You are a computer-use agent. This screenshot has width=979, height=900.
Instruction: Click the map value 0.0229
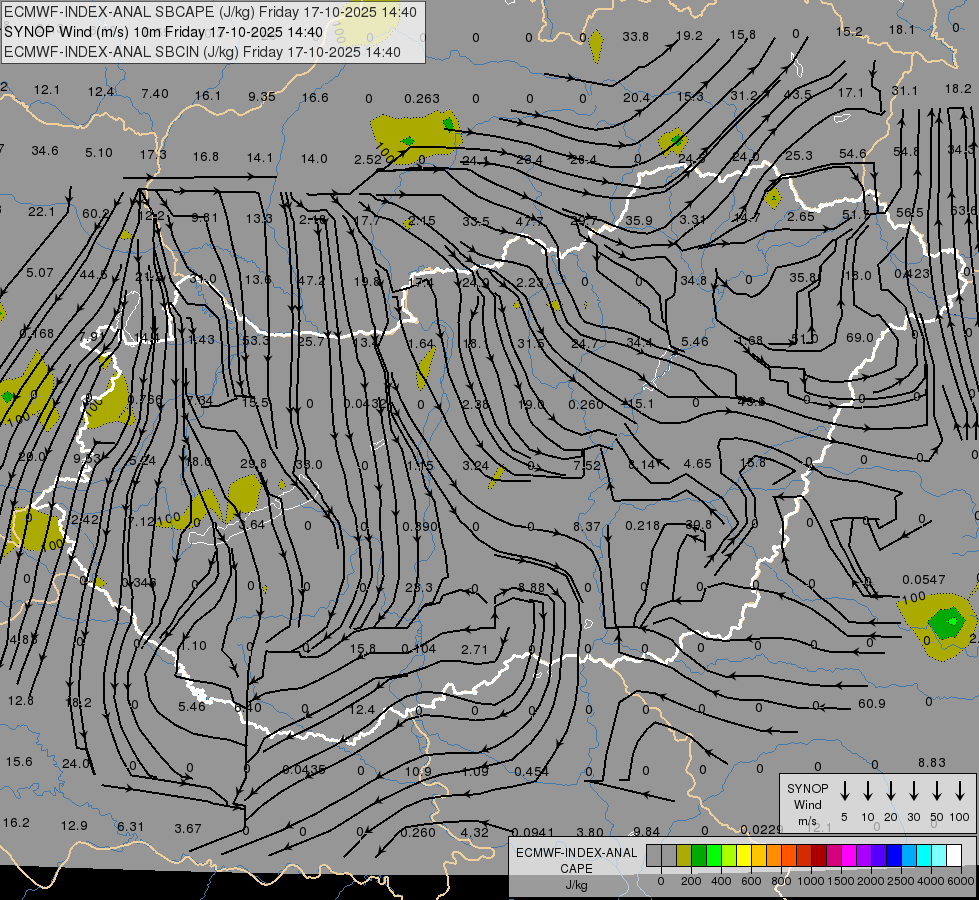coord(761,829)
